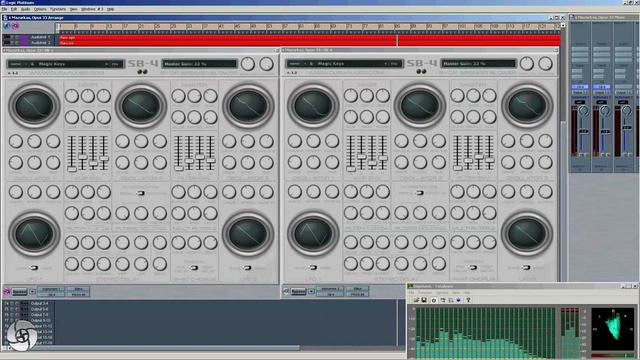Flip the LFO 1 switch in left SB-4
Screen dimensions: 640x360
tap(34, 268)
